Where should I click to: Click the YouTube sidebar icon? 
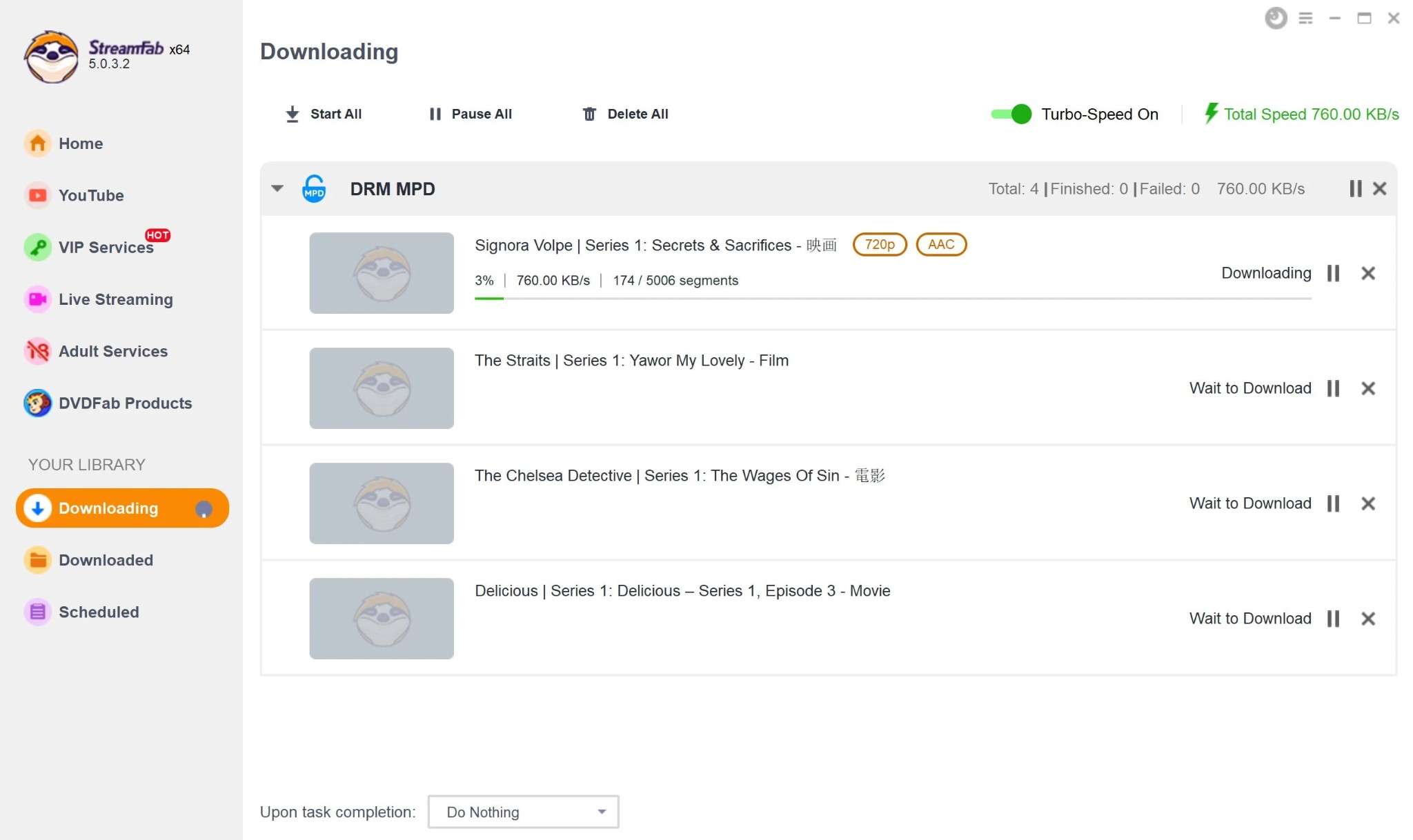click(37, 195)
